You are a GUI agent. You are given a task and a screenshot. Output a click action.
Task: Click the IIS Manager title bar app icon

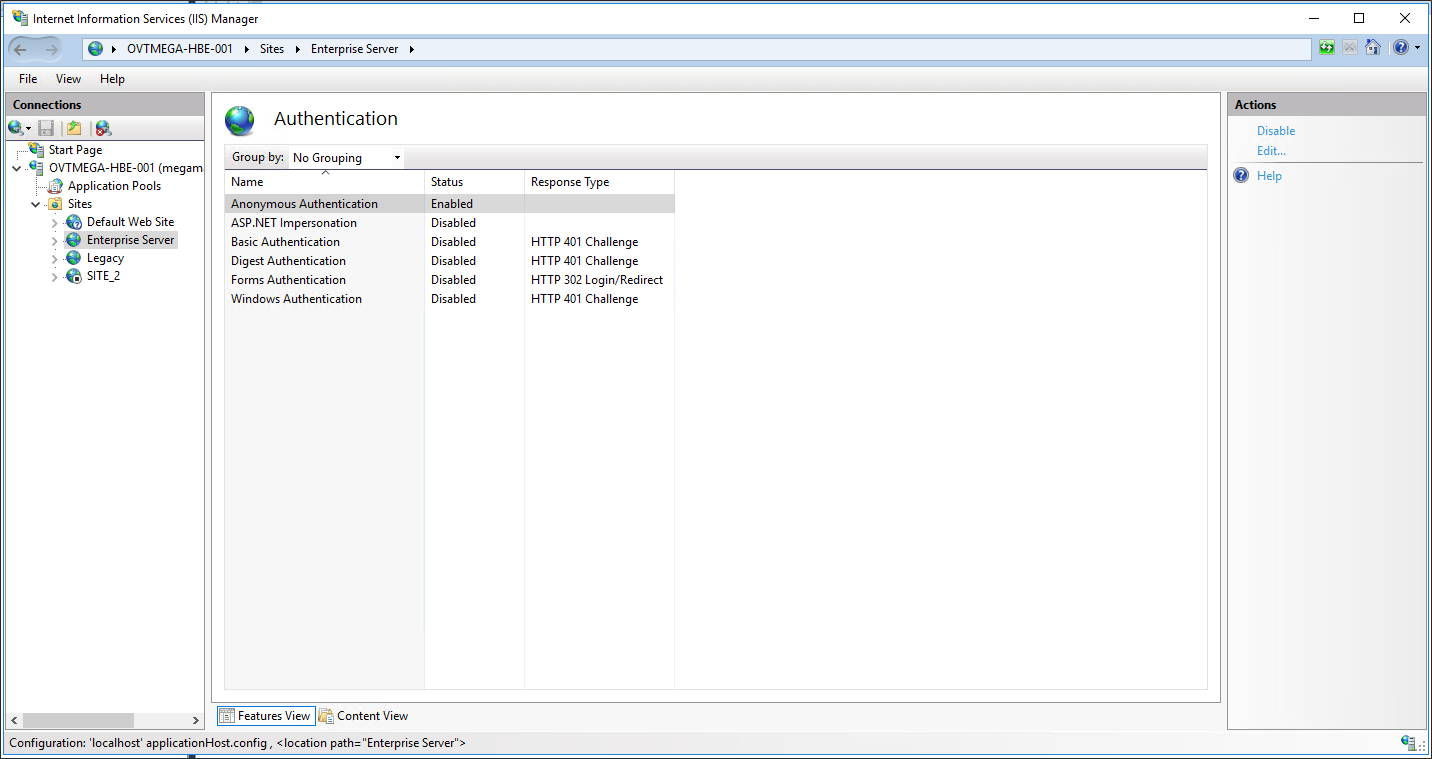(x=19, y=18)
